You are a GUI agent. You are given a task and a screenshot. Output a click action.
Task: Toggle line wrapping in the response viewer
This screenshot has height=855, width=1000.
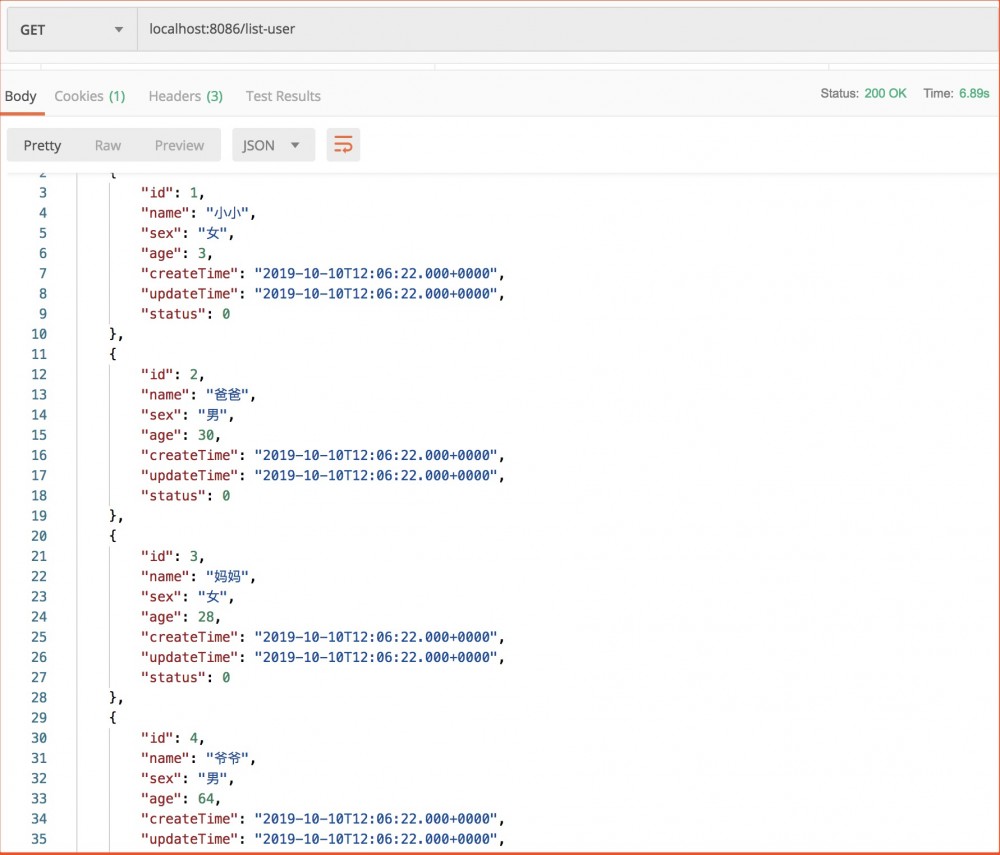[343, 144]
